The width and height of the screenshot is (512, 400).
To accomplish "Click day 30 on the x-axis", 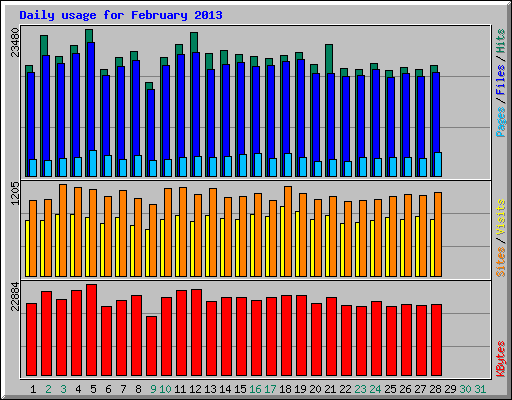I will pos(465,389).
